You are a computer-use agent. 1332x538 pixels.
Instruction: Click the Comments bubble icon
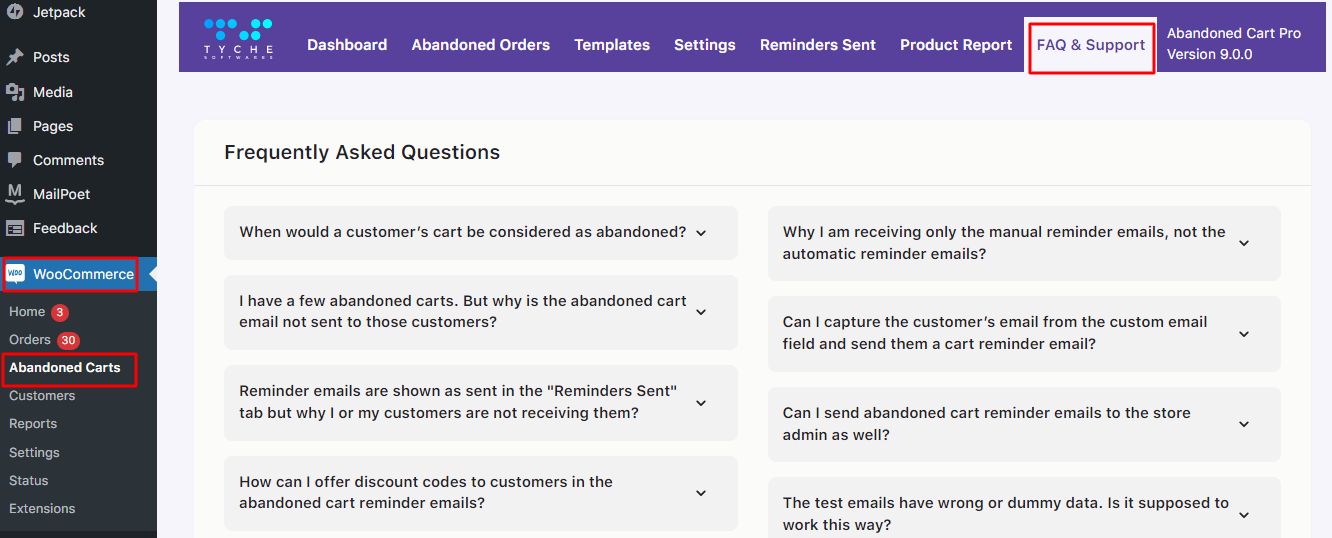coord(15,160)
